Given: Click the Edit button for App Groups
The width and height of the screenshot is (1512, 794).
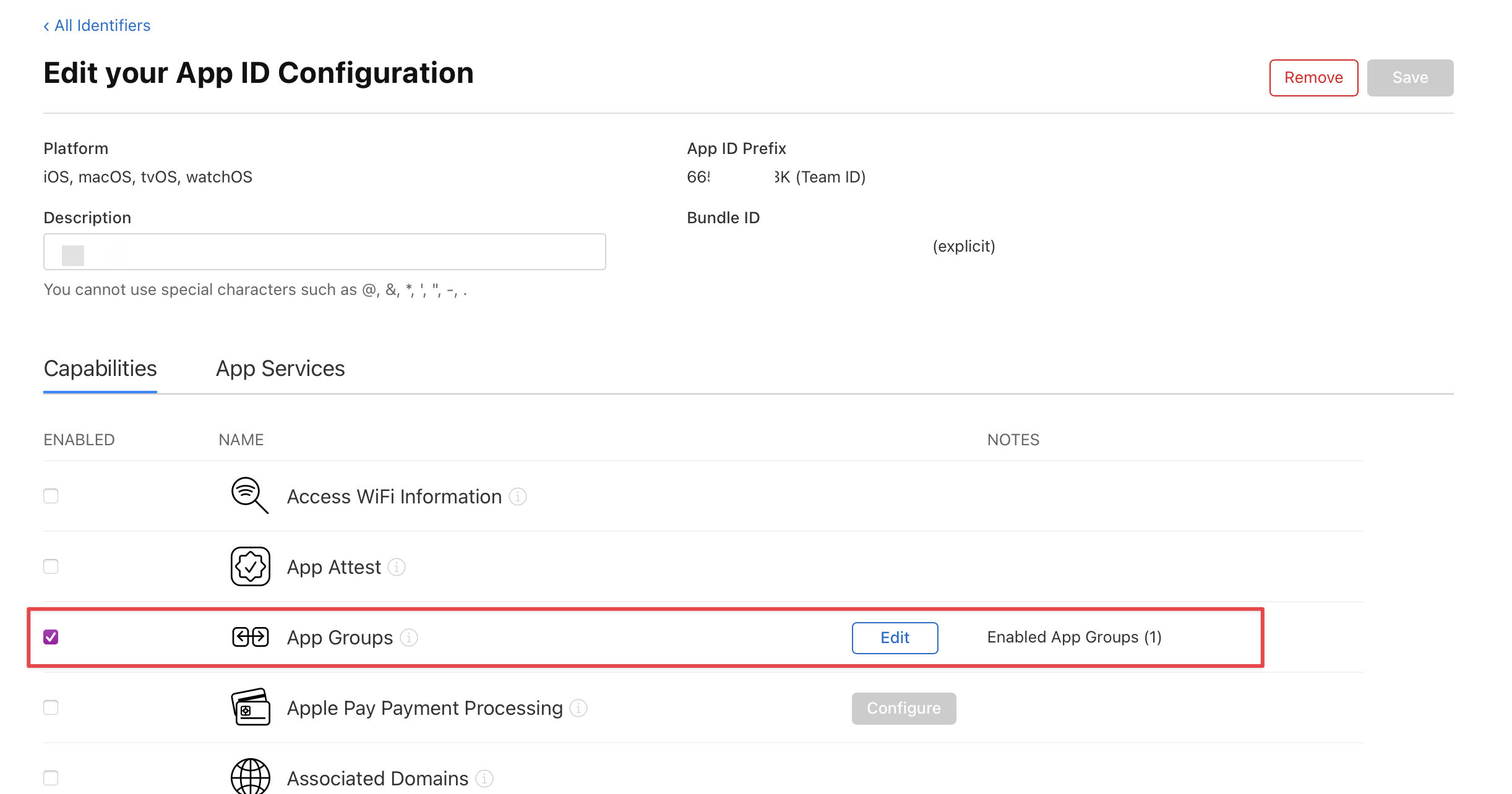Looking at the screenshot, I should (x=895, y=638).
